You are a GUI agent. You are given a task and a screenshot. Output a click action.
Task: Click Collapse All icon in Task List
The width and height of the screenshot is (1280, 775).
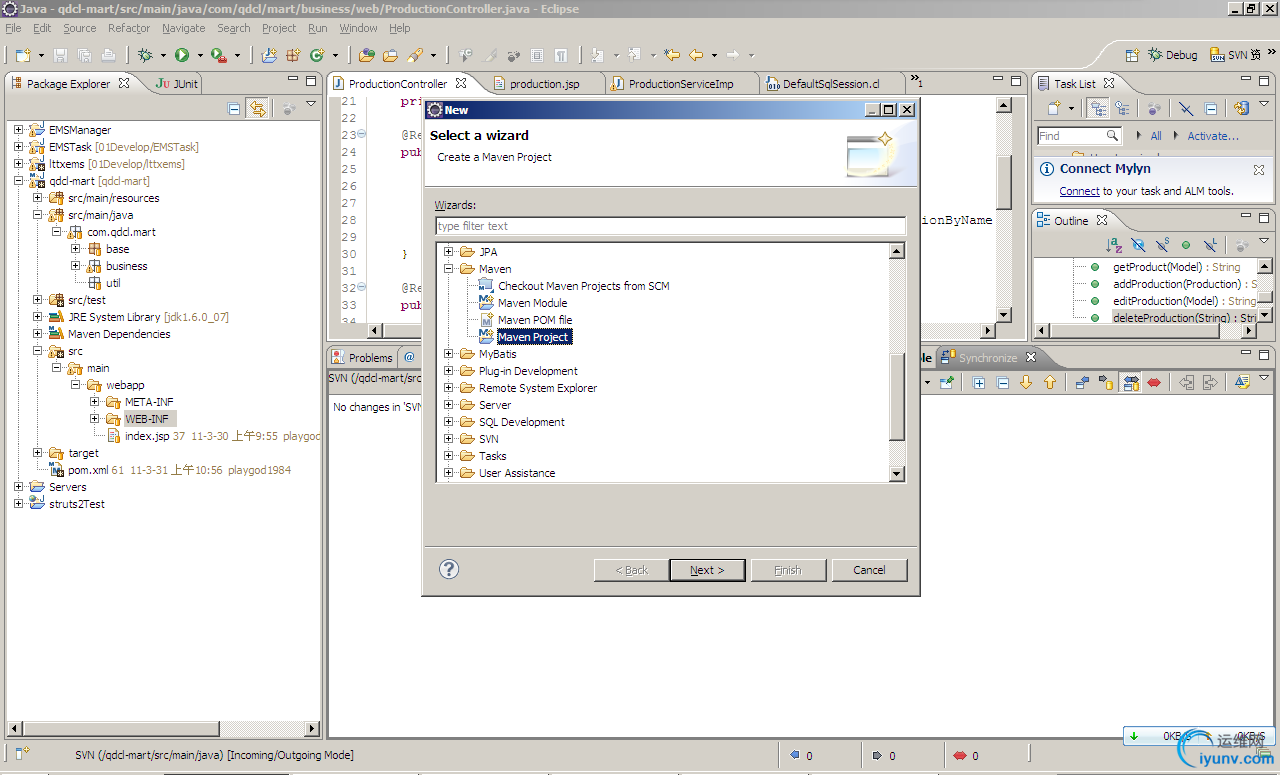[x=1211, y=108]
